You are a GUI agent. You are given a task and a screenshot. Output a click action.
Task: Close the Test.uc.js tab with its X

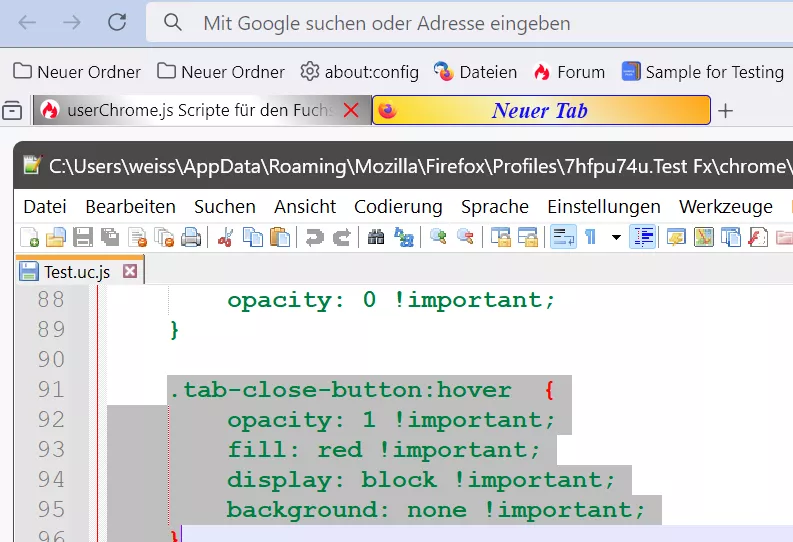pos(130,272)
